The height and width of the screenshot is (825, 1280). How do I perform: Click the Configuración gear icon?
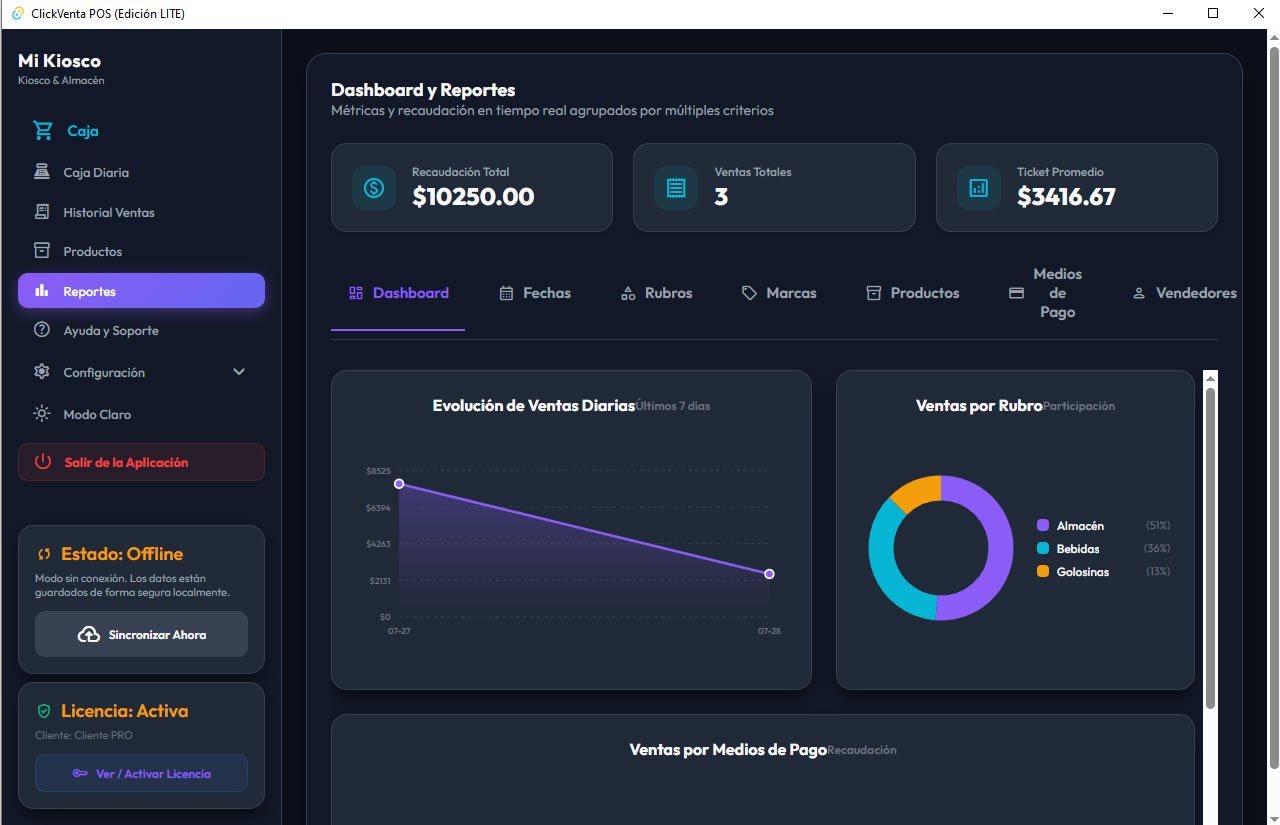point(42,372)
